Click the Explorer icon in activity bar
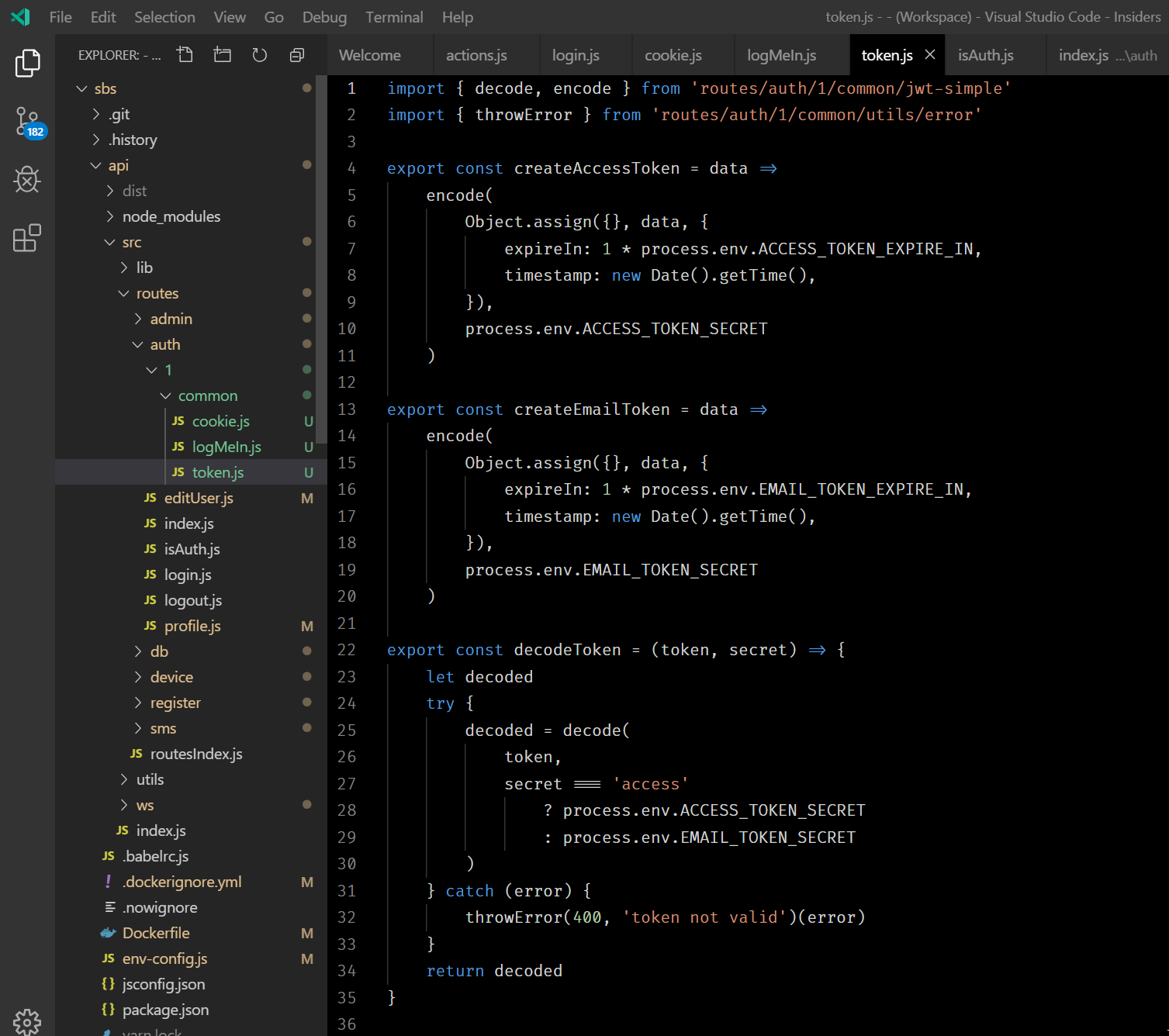The width and height of the screenshot is (1169, 1036). click(27, 64)
